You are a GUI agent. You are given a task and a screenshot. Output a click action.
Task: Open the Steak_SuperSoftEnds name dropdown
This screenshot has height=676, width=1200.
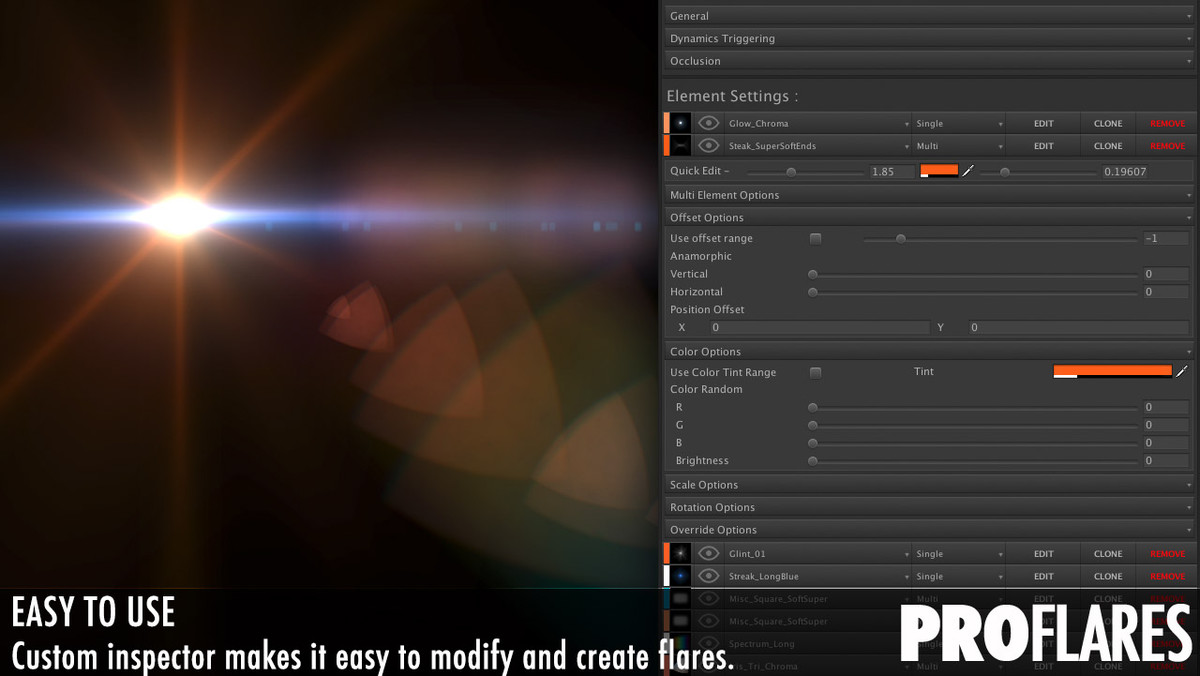coord(817,146)
